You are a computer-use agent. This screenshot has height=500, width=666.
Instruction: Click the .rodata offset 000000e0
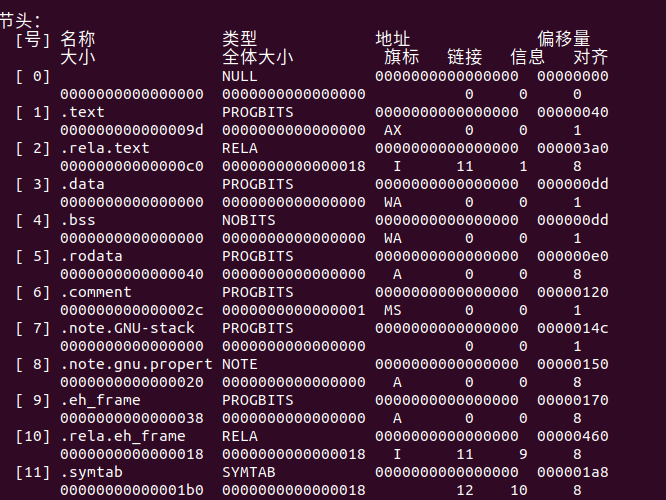[x=573, y=256]
